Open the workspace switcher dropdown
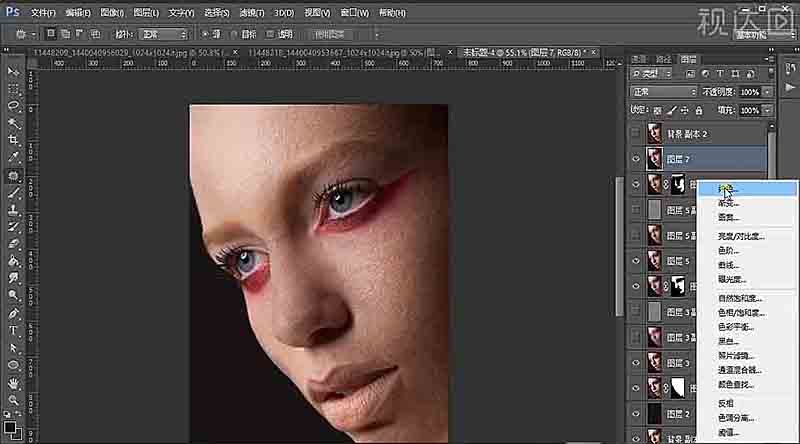 coord(765,35)
